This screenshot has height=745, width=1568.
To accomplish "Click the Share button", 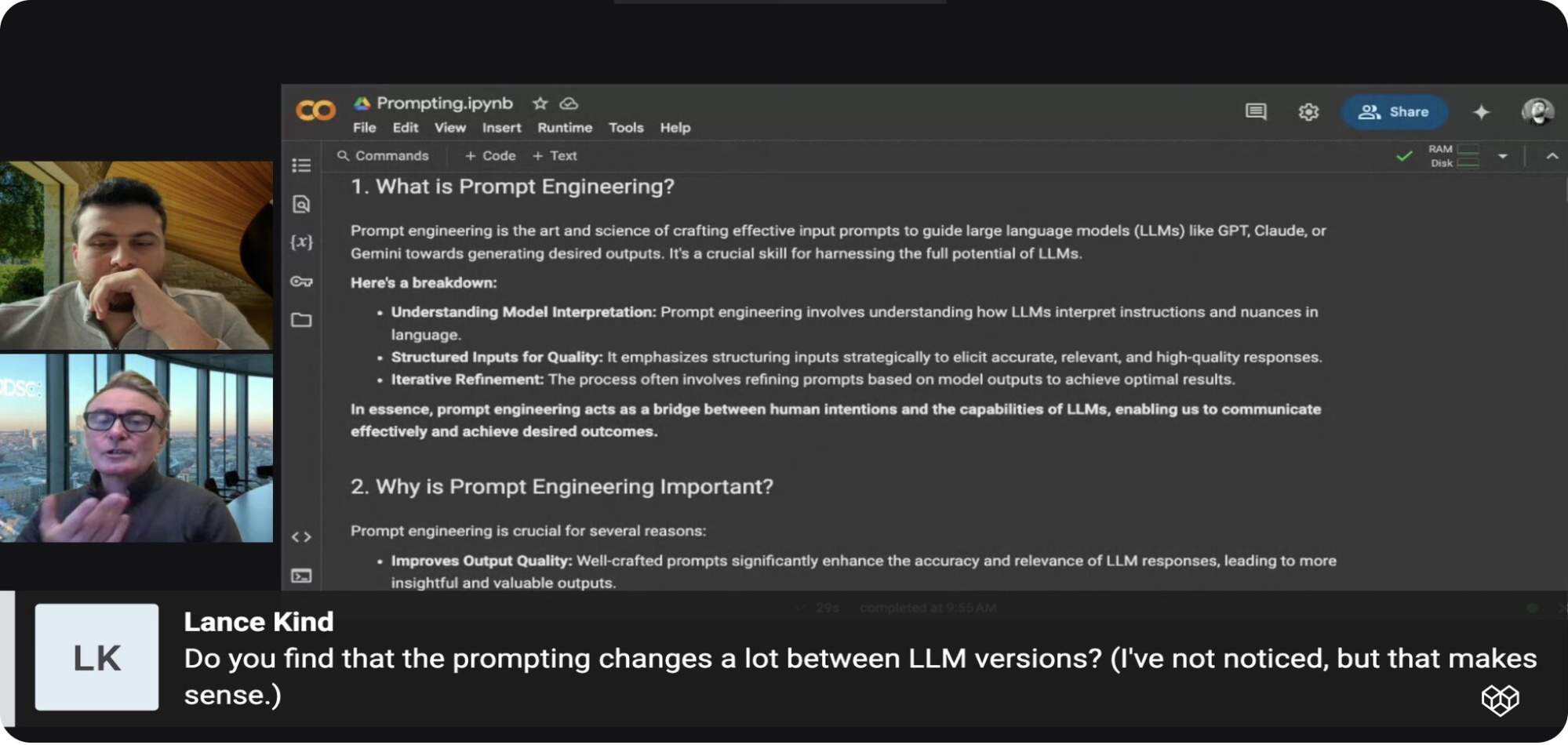I will 1395,112.
